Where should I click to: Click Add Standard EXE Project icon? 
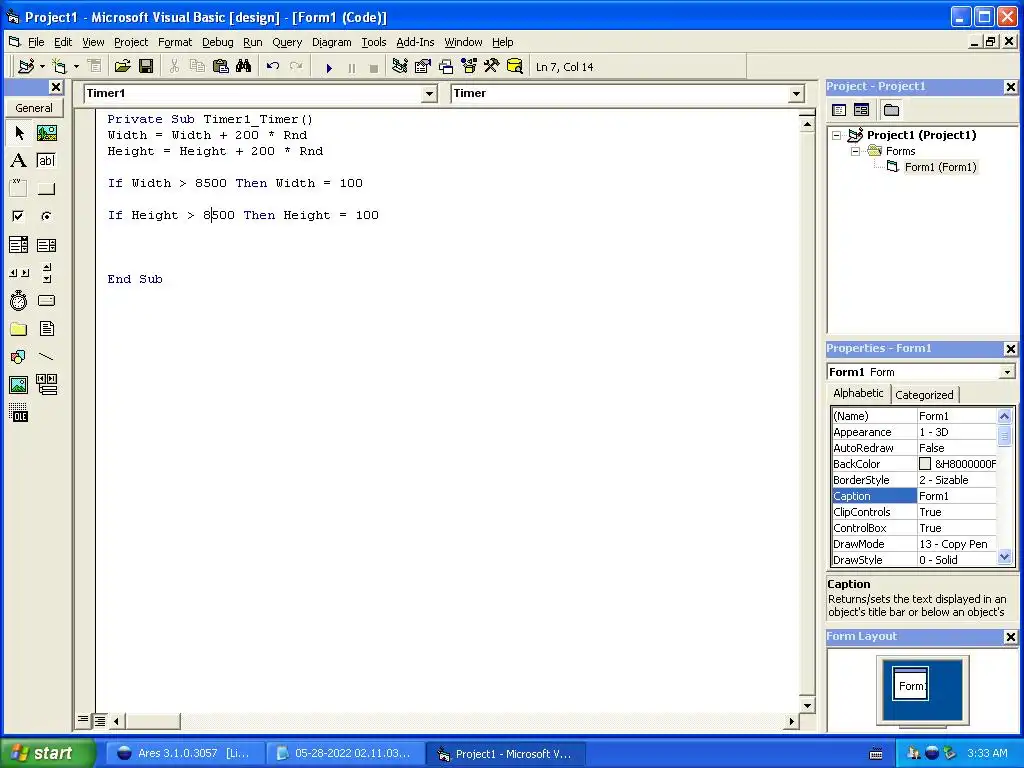point(26,67)
